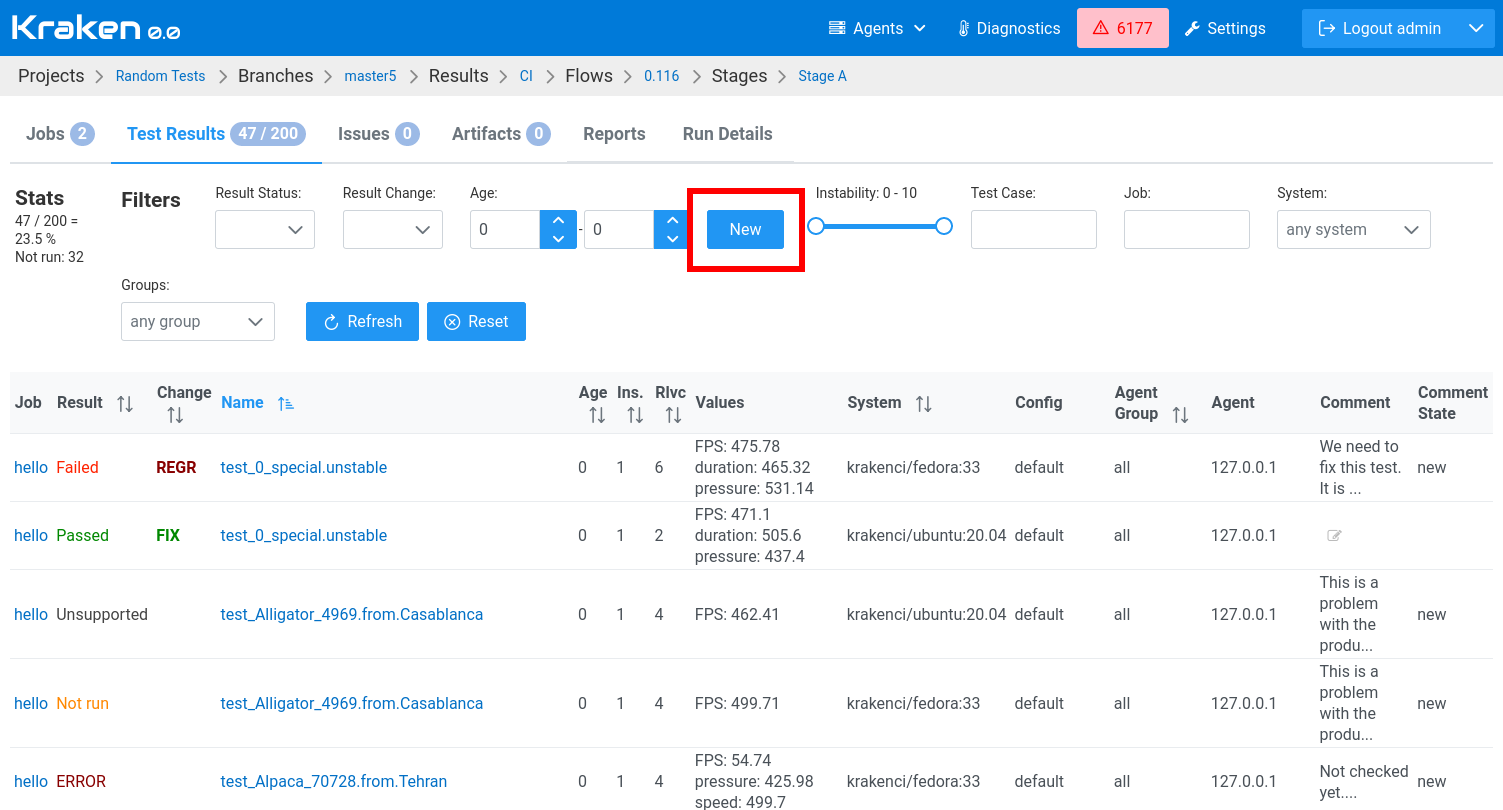
Task: Switch to the Test Results tab
Action: [216, 134]
